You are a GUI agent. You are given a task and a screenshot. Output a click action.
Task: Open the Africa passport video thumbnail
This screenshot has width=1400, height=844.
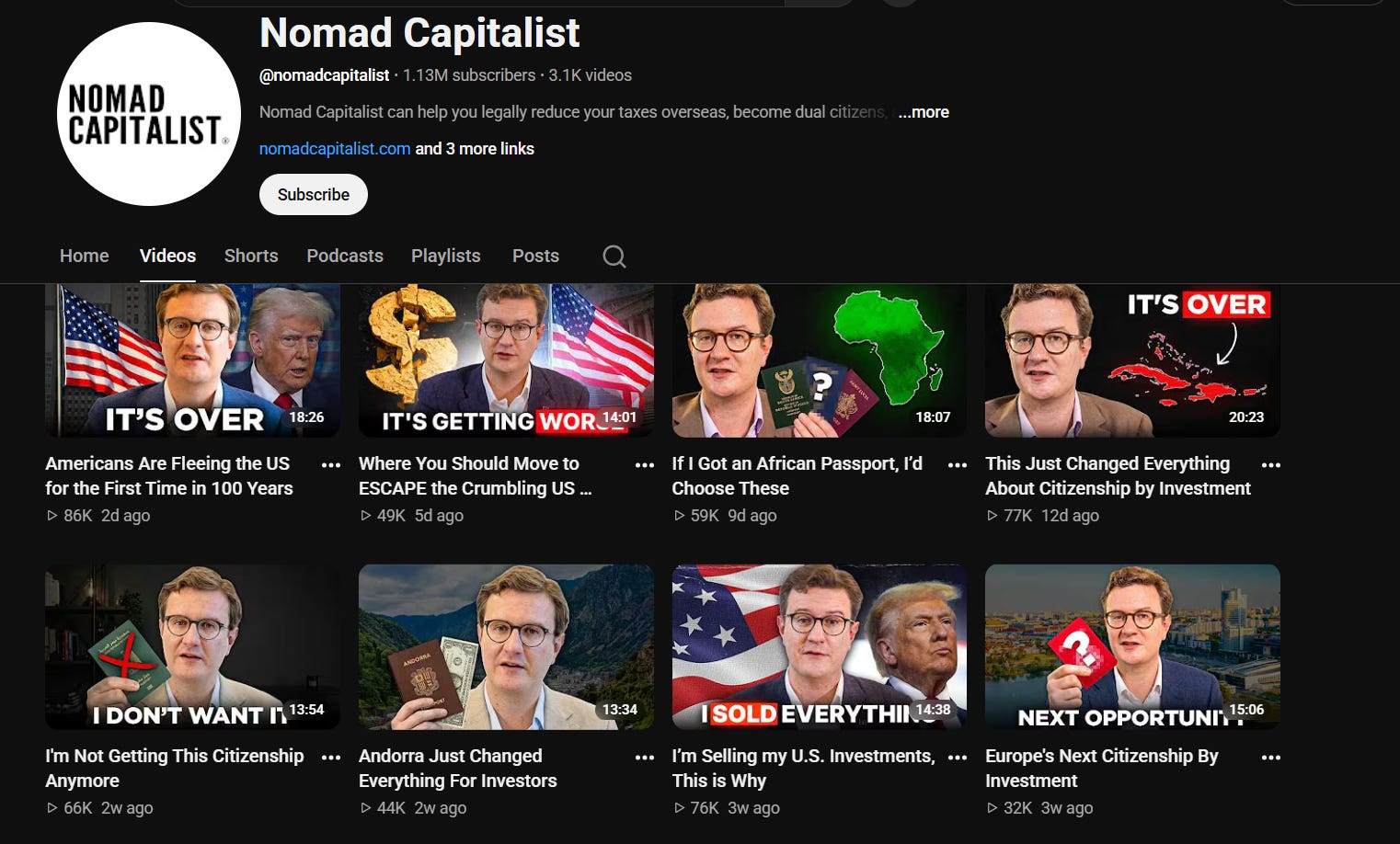point(820,360)
